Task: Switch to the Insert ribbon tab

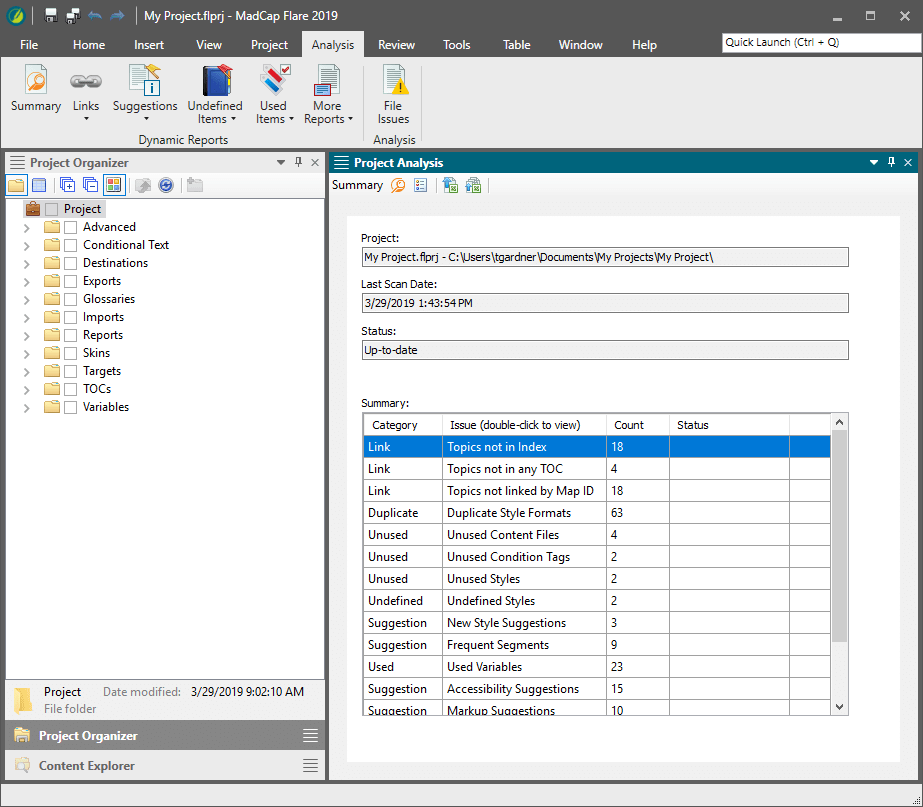Action: pos(149,45)
